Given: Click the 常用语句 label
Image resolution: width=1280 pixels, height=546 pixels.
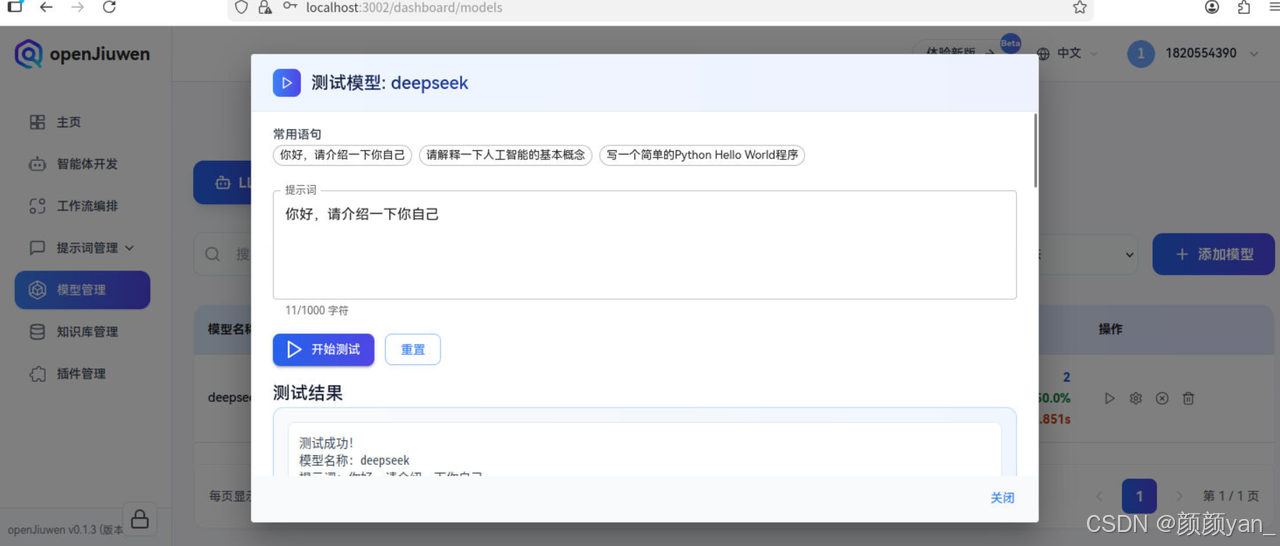Looking at the screenshot, I should pyautogui.click(x=297, y=134).
